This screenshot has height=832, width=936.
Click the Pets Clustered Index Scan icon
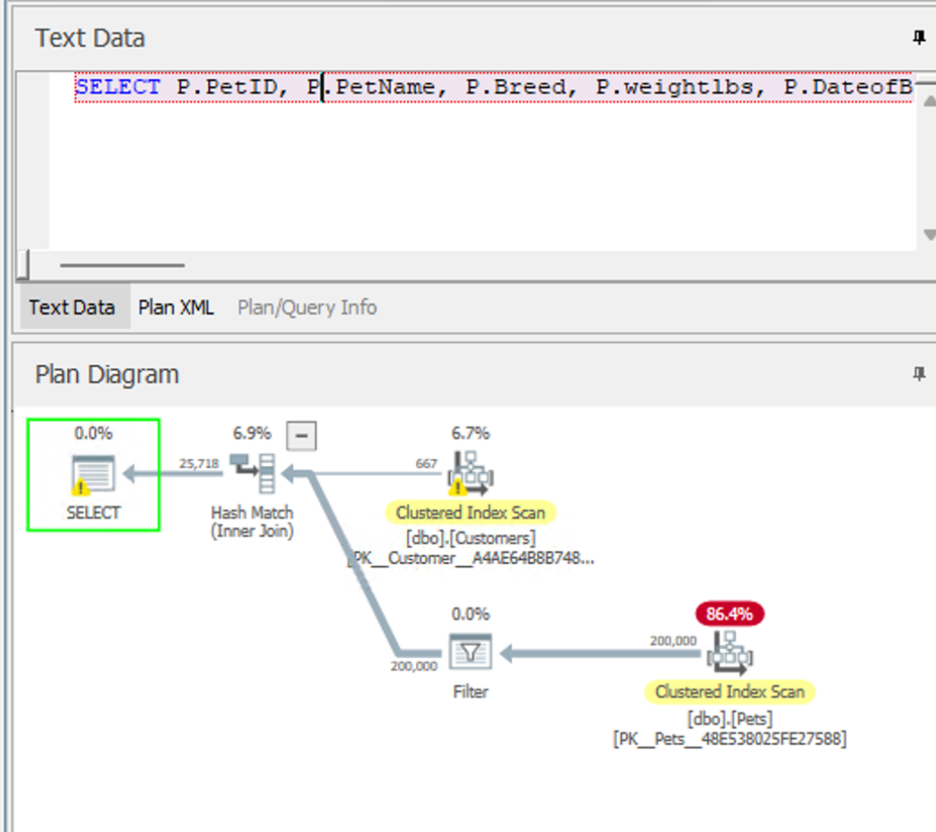(729, 653)
